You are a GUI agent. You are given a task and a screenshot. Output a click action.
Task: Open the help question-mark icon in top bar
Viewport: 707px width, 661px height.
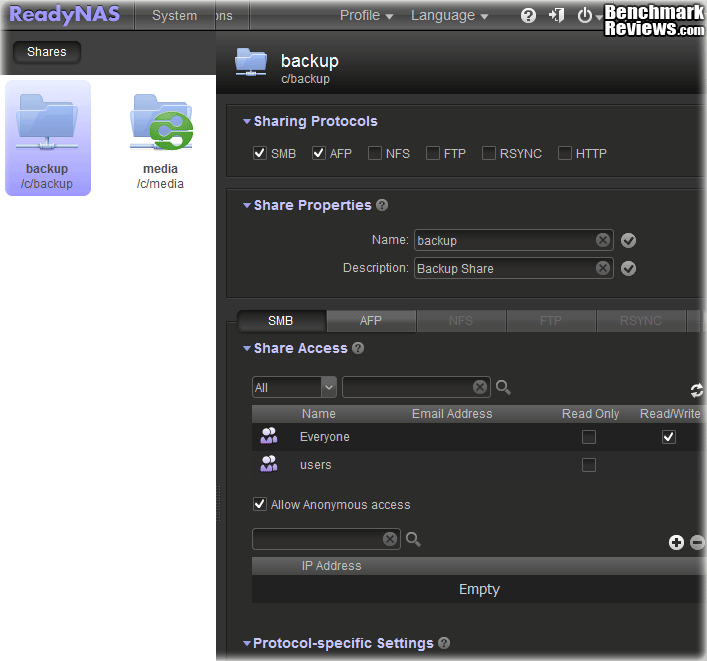click(x=528, y=16)
